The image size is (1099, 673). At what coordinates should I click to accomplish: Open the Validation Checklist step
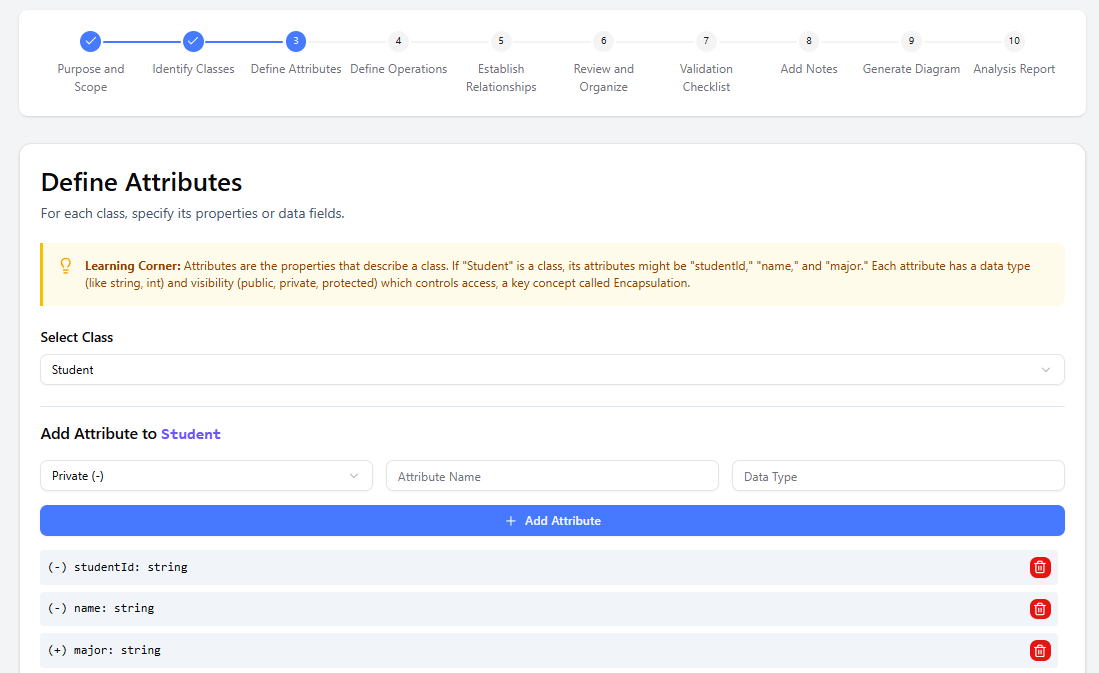coord(706,42)
